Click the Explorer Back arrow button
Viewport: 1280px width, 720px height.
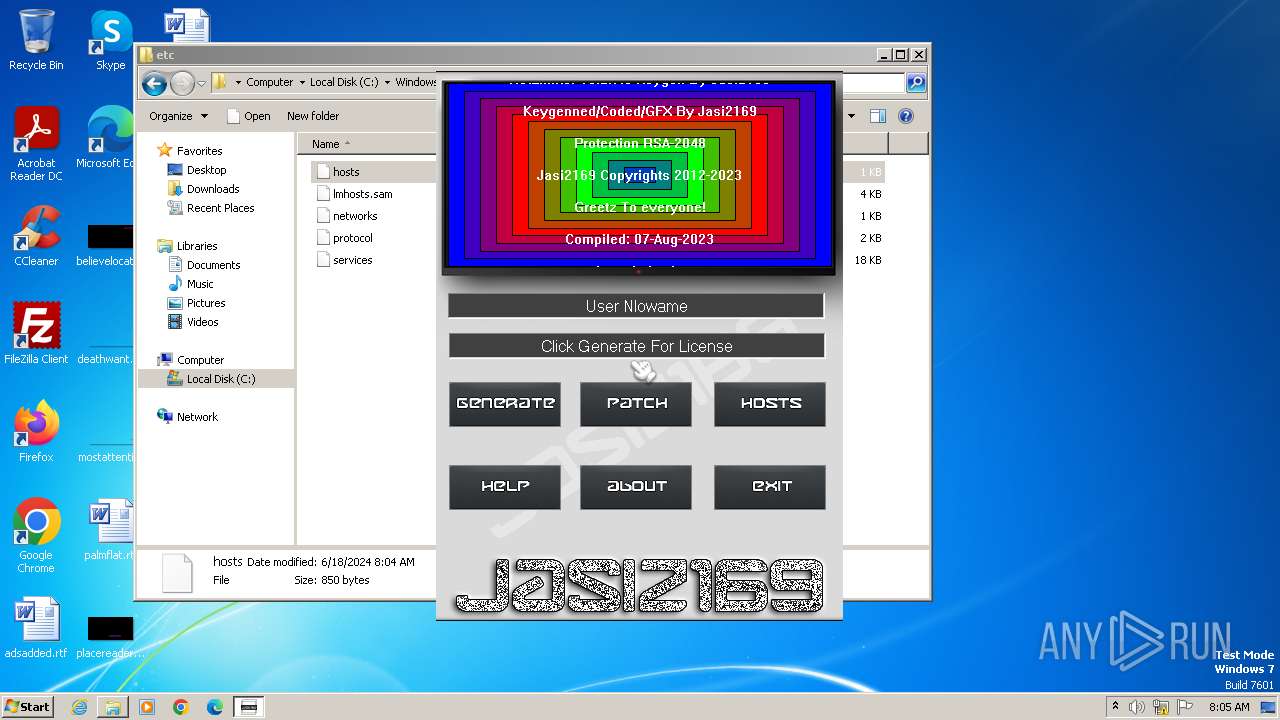[x=154, y=83]
